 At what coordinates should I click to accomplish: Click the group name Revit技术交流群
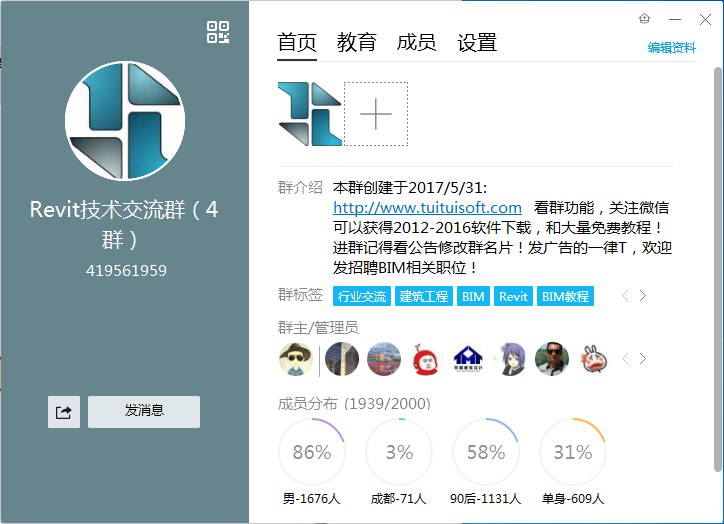124,225
